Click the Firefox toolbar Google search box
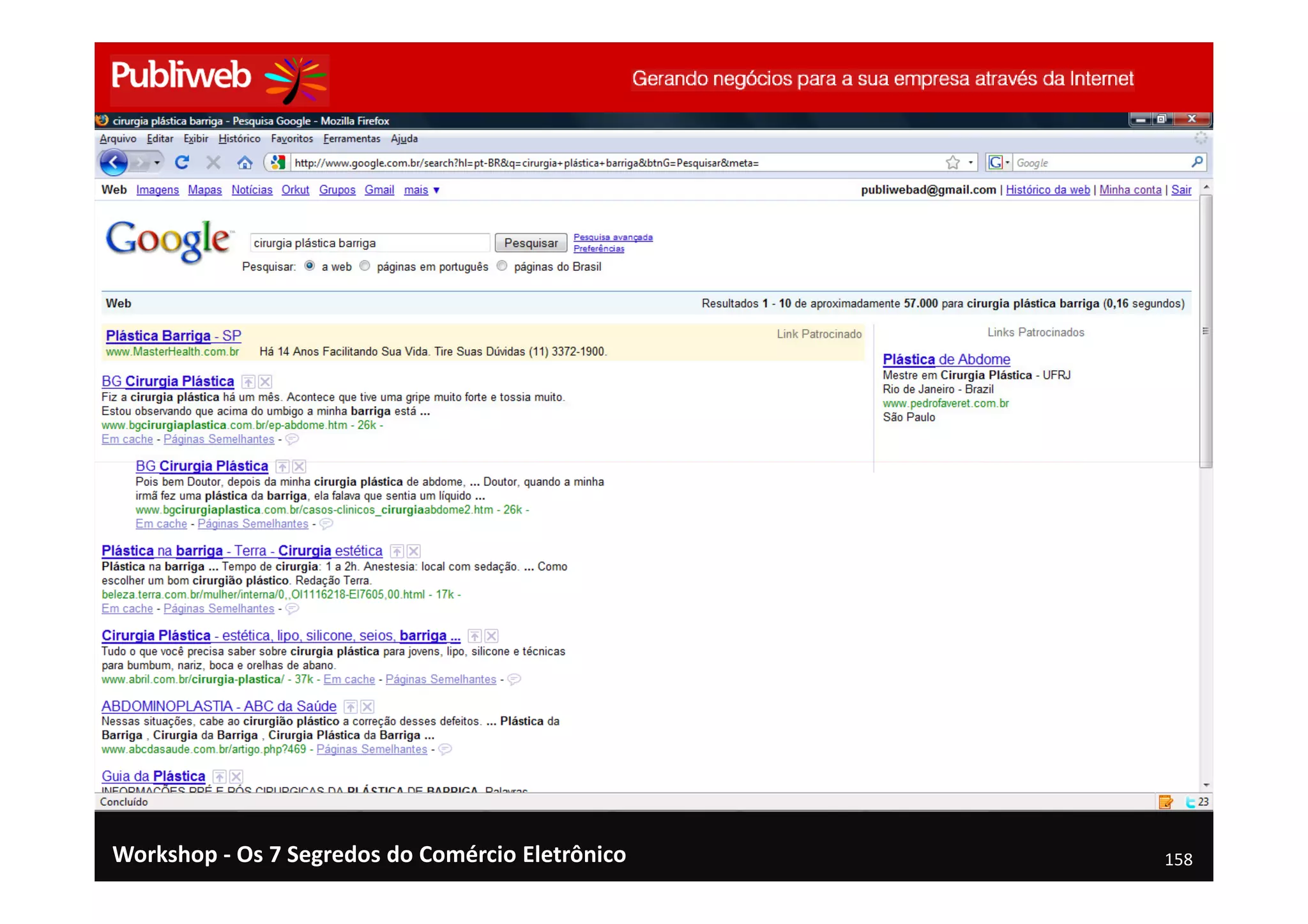The height and width of the screenshot is (924, 1308). [x=1101, y=163]
